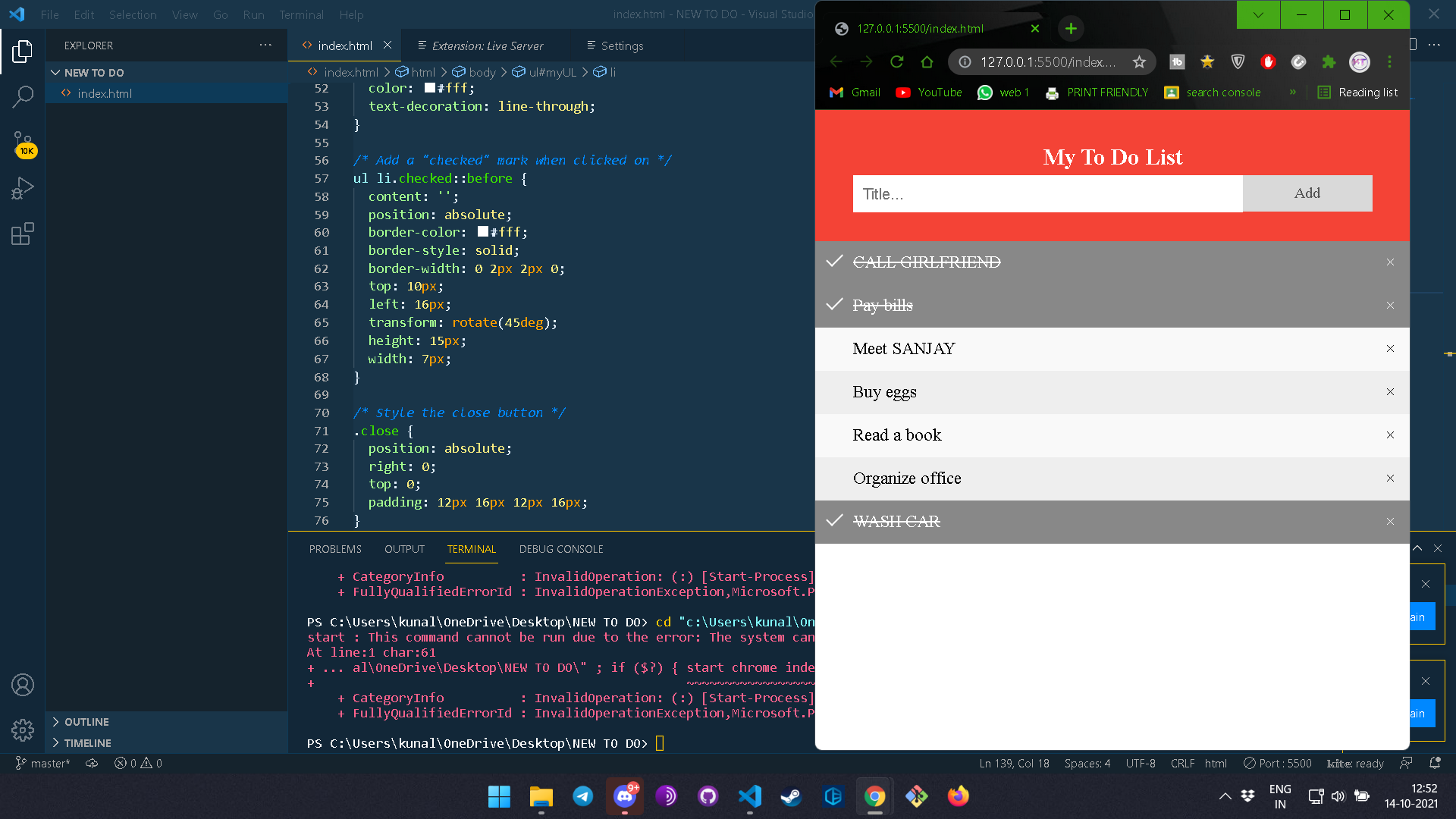Click the Add button
This screenshot has height=819, width=1456.
1307,193
